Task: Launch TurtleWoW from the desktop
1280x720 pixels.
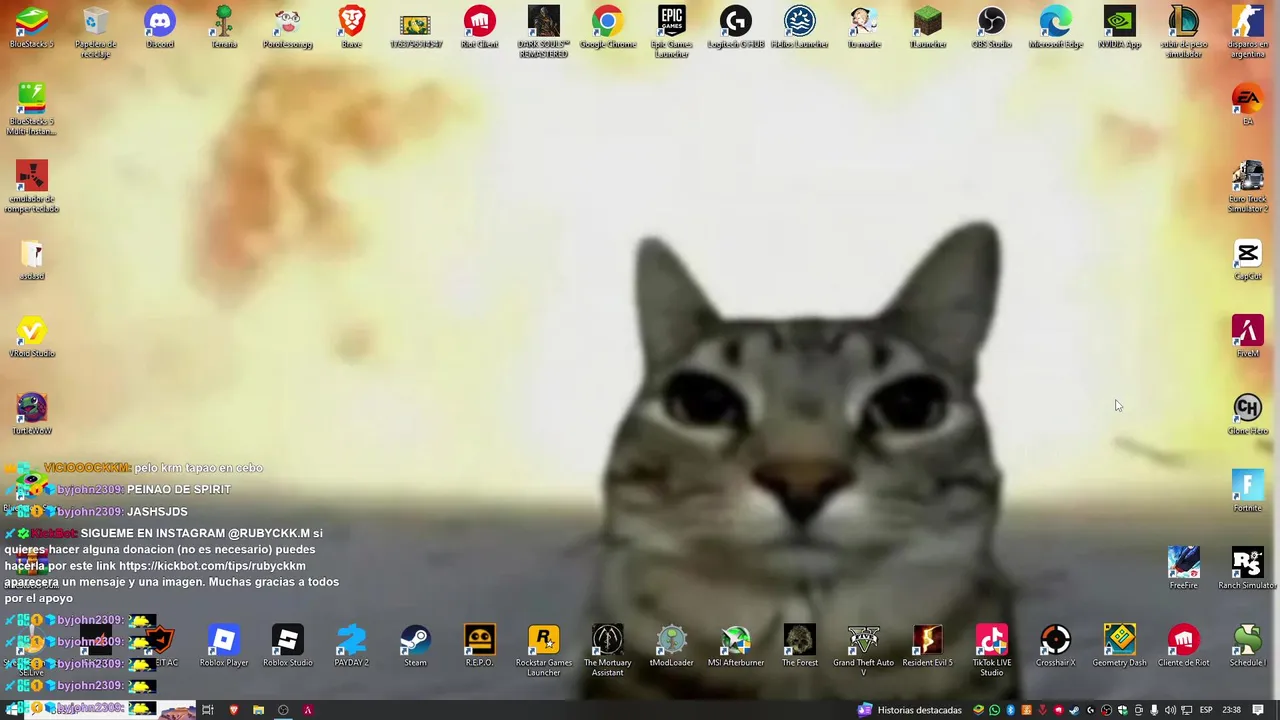Action: click(32, 414)
